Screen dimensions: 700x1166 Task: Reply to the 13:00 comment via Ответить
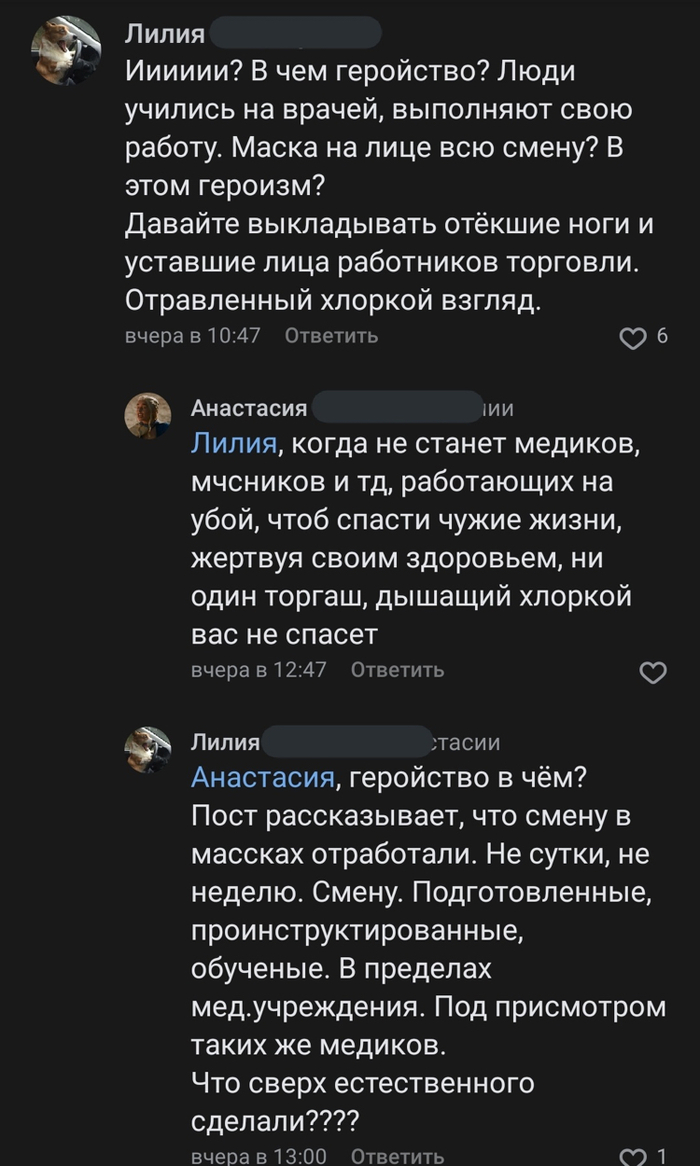(x=397, y=1156)
